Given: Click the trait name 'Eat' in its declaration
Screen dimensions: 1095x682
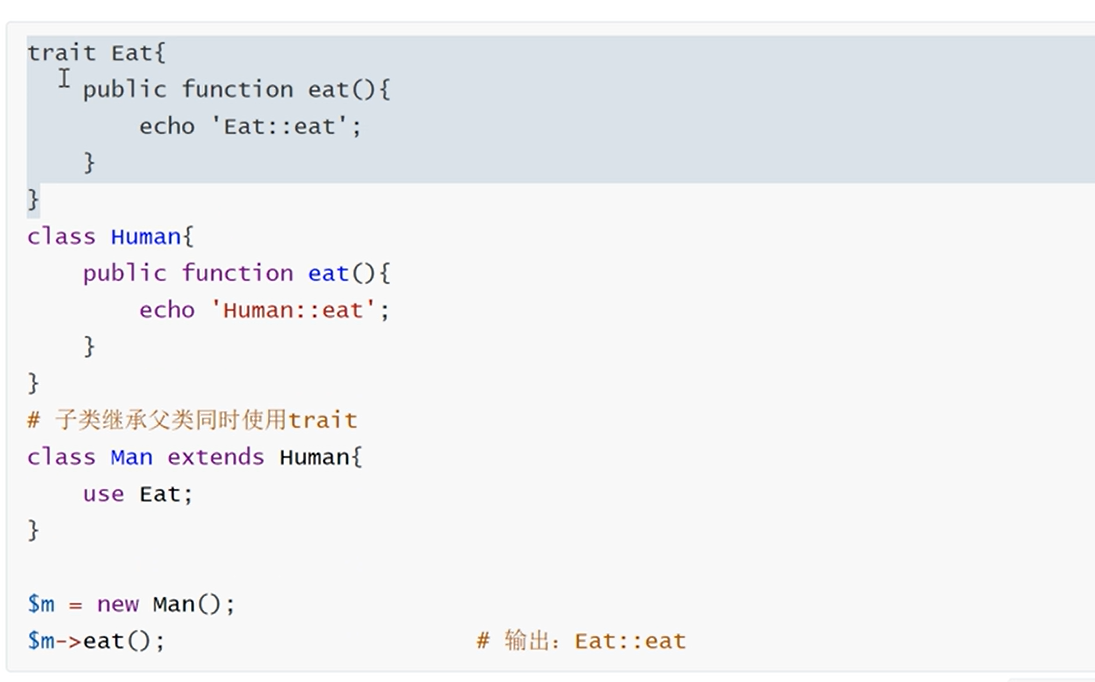Looking at the screenshot, I should pyautogui.click(x=131, y=53).
